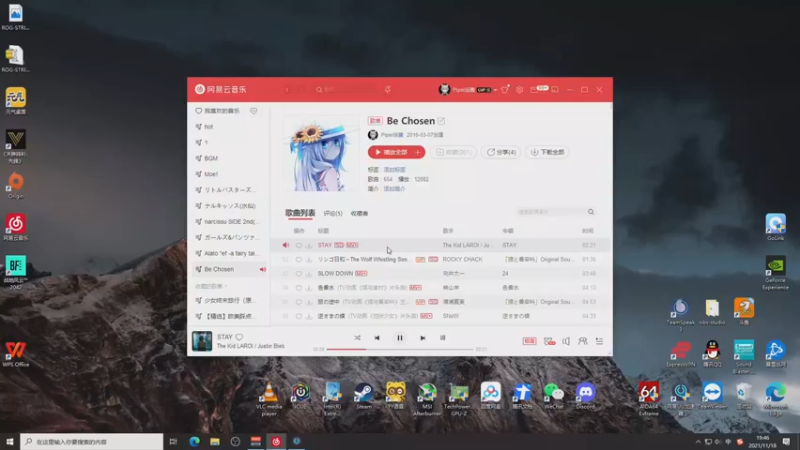This screenshot has height=450, width=800.
Task: Open the sound quality badge in player bar
Action: point(529,341)
